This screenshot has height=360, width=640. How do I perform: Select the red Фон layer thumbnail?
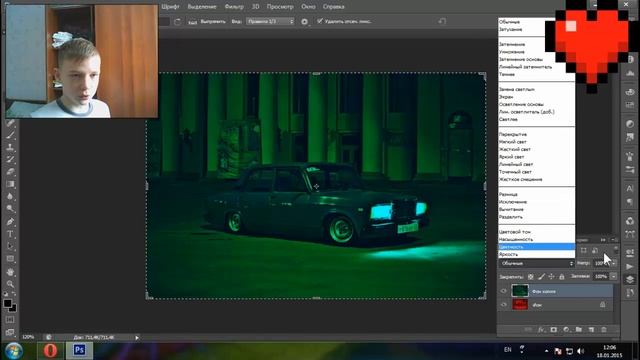point(520,304)
